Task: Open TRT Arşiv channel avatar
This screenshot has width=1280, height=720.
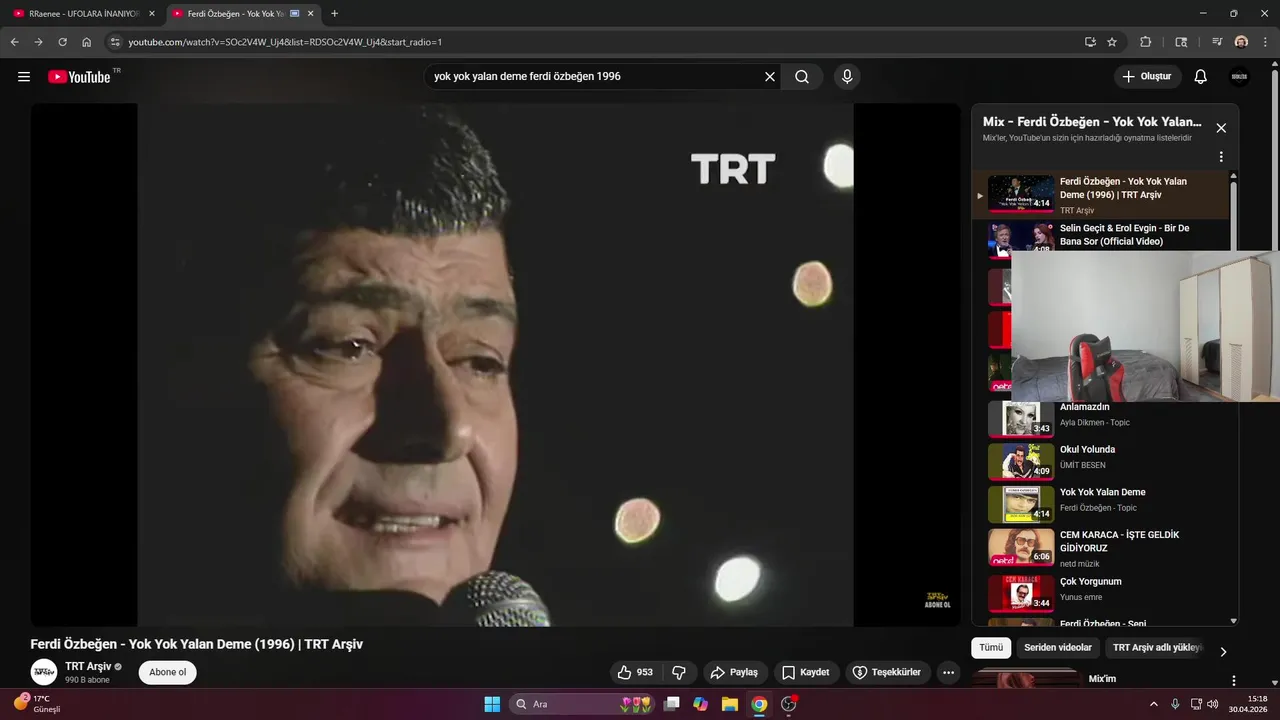Action: pyautogui.click(x=44, y=672)
